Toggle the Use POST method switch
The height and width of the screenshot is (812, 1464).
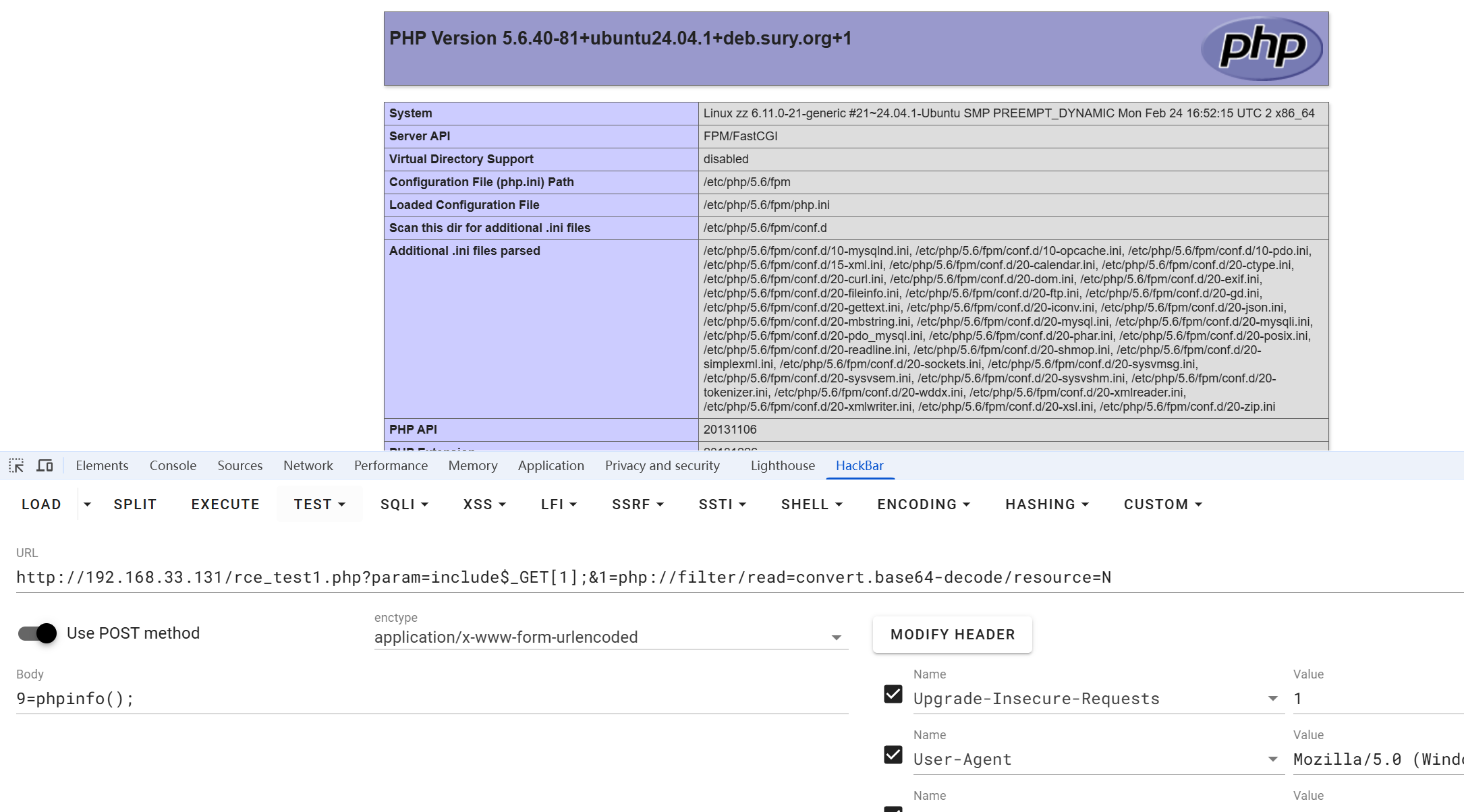point(38,633)
